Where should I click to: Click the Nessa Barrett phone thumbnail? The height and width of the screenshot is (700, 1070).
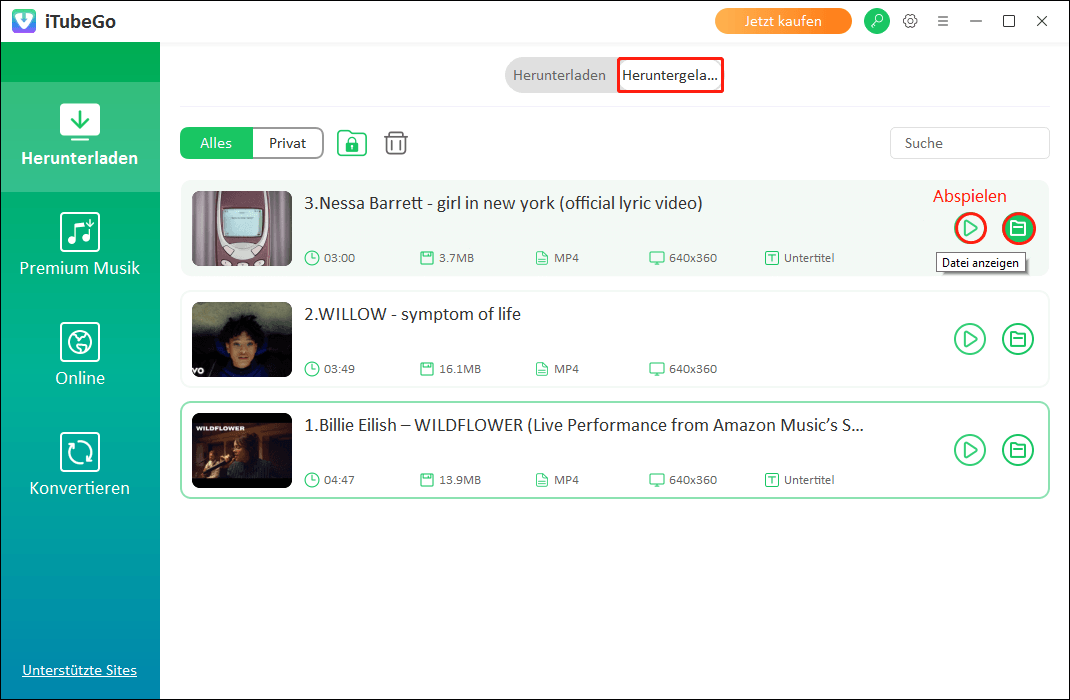(242, 229)
